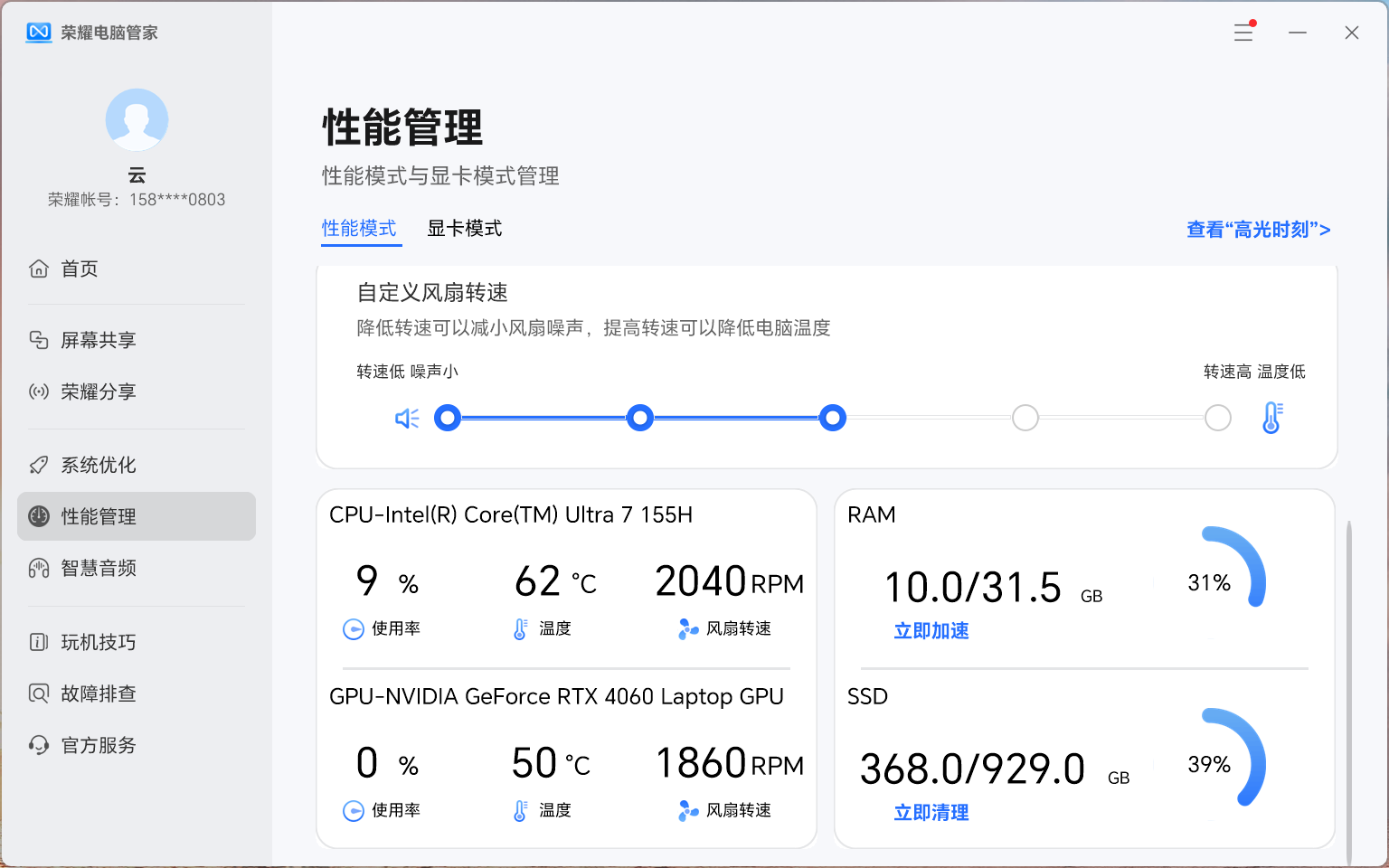This screenshot has height=868, width=1389.
Task: Click the 62 °C CPU temperature value
Action: [x=555, y=581]
